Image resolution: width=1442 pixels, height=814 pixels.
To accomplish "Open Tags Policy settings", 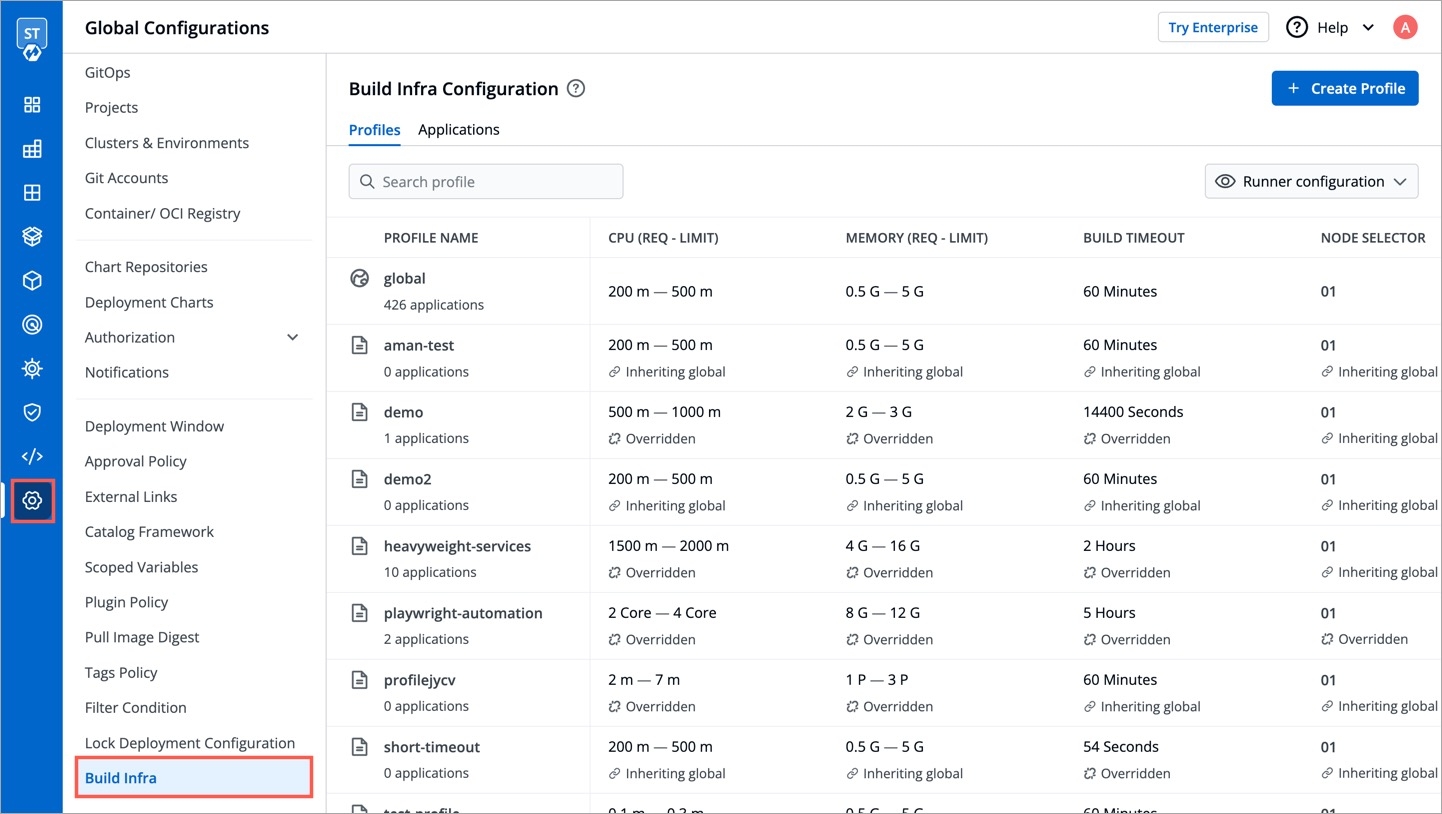I will 121,673.
